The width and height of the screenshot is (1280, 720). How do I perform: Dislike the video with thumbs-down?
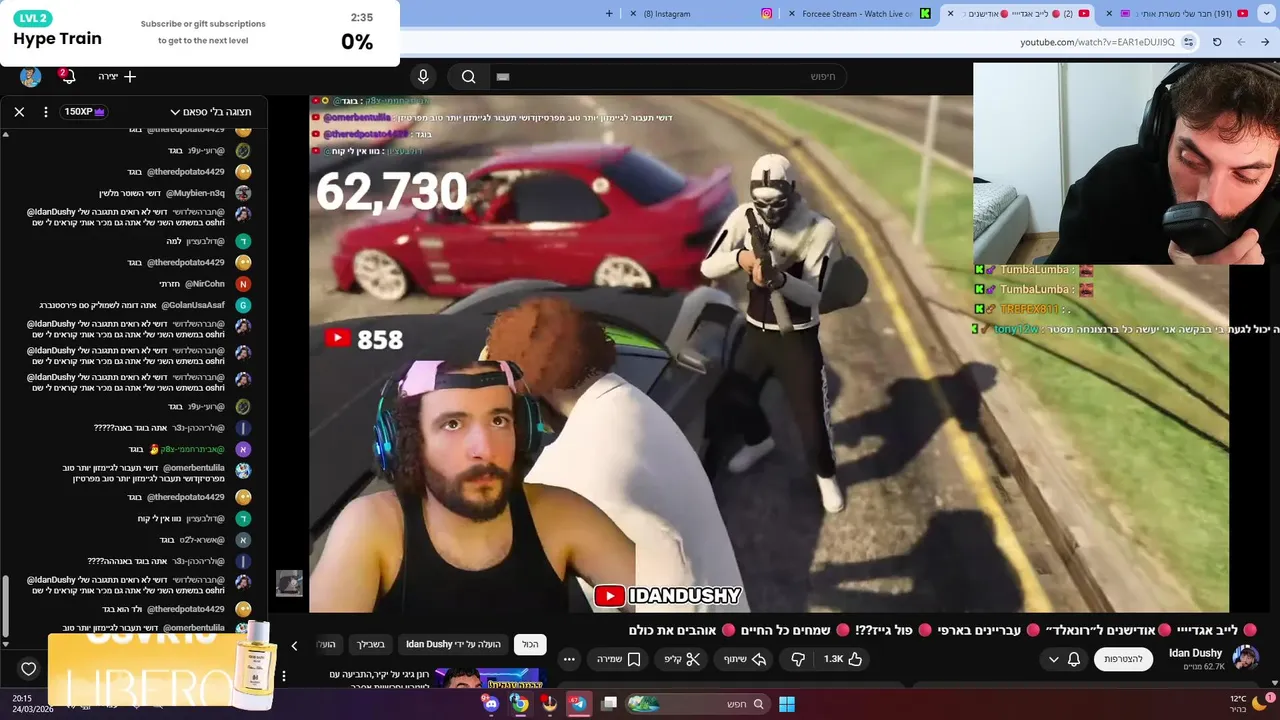pyautogui.click(x=798, y=659)
